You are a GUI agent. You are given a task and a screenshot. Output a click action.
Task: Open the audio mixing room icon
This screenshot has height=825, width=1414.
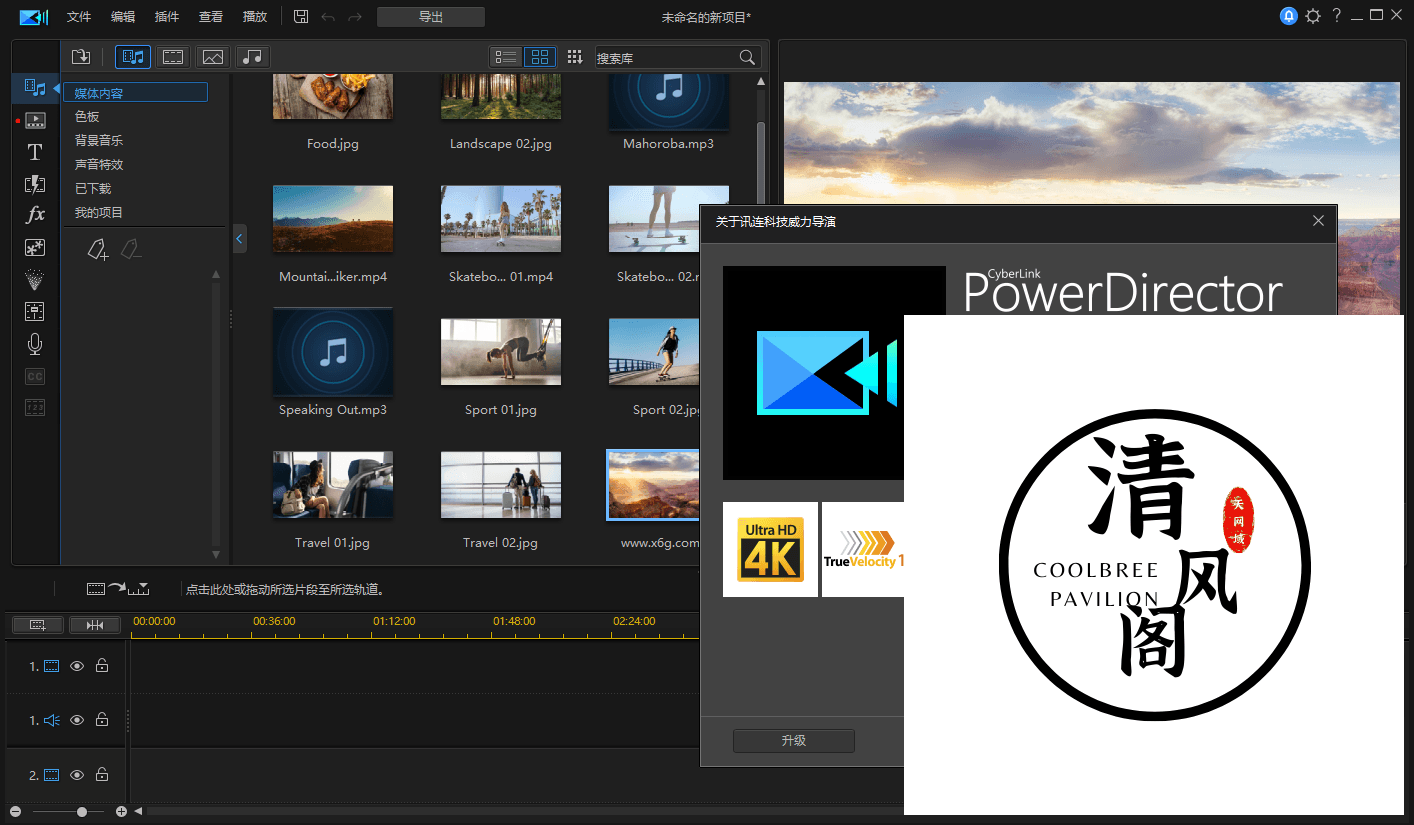coord(35,311)
